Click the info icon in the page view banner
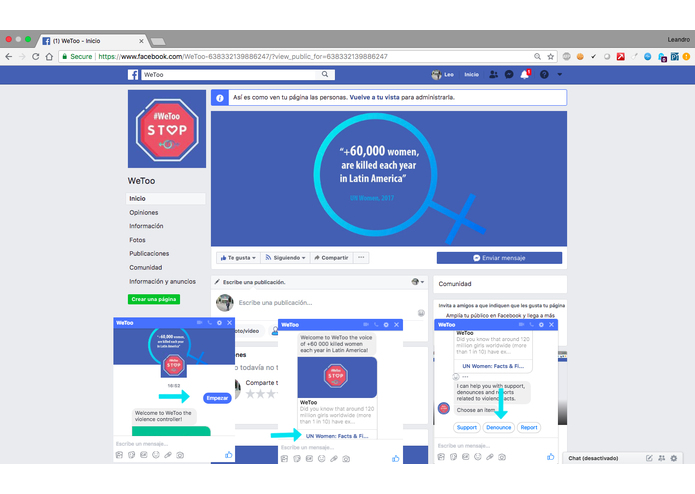Viewport: 695px width, 494px height. 220,98
